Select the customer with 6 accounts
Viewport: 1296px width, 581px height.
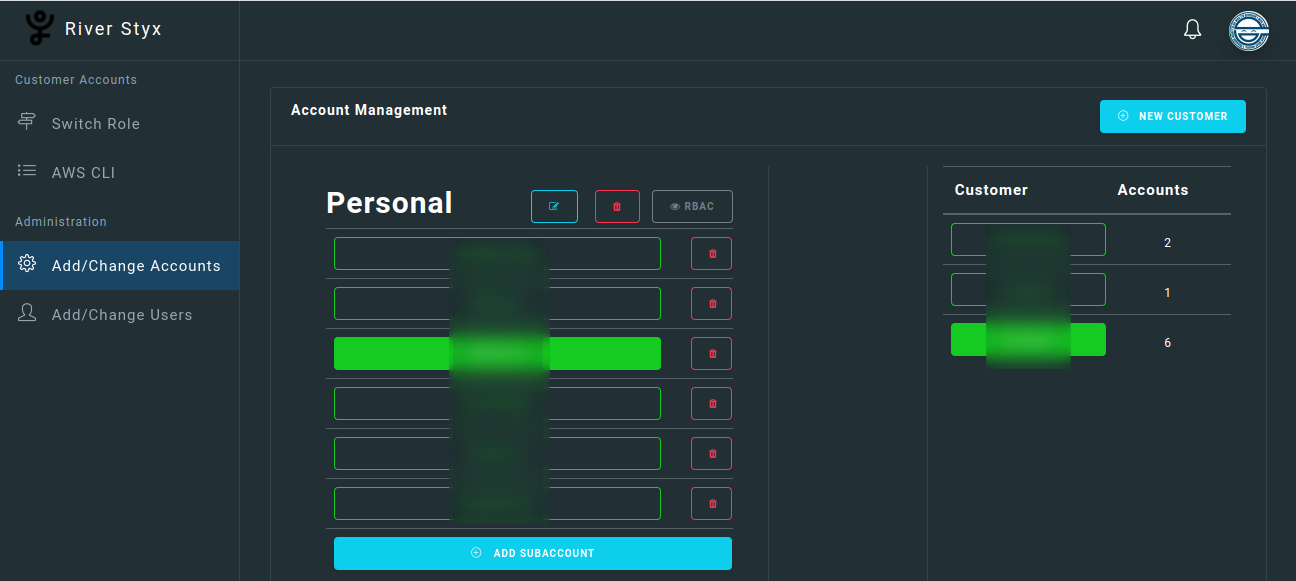point(1028,339)
